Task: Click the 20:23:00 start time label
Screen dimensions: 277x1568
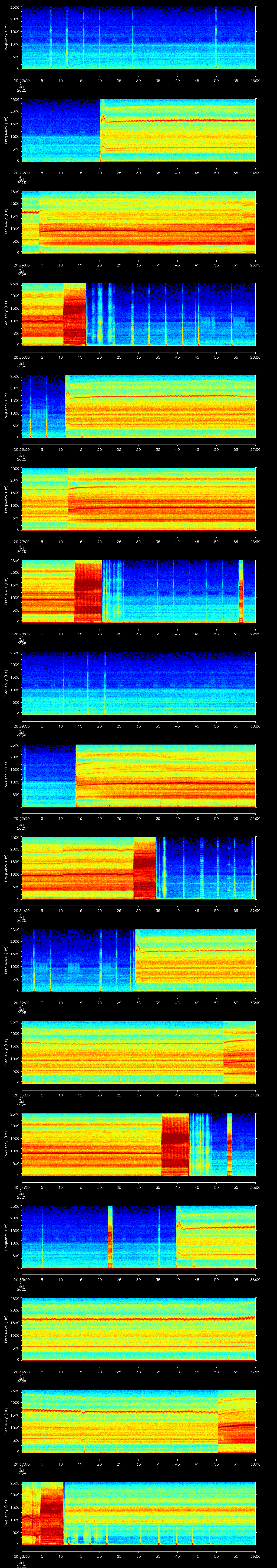Action: pyautogui.click(x=21, y=173)
